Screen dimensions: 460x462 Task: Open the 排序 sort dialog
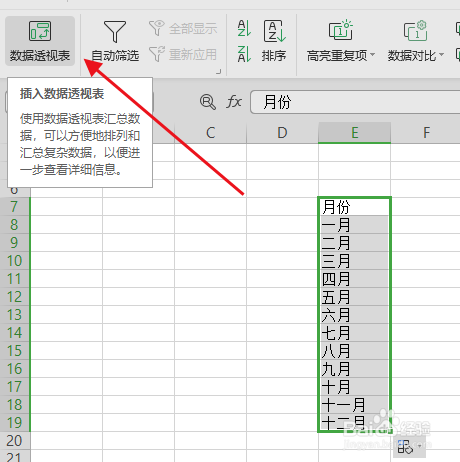274,41
